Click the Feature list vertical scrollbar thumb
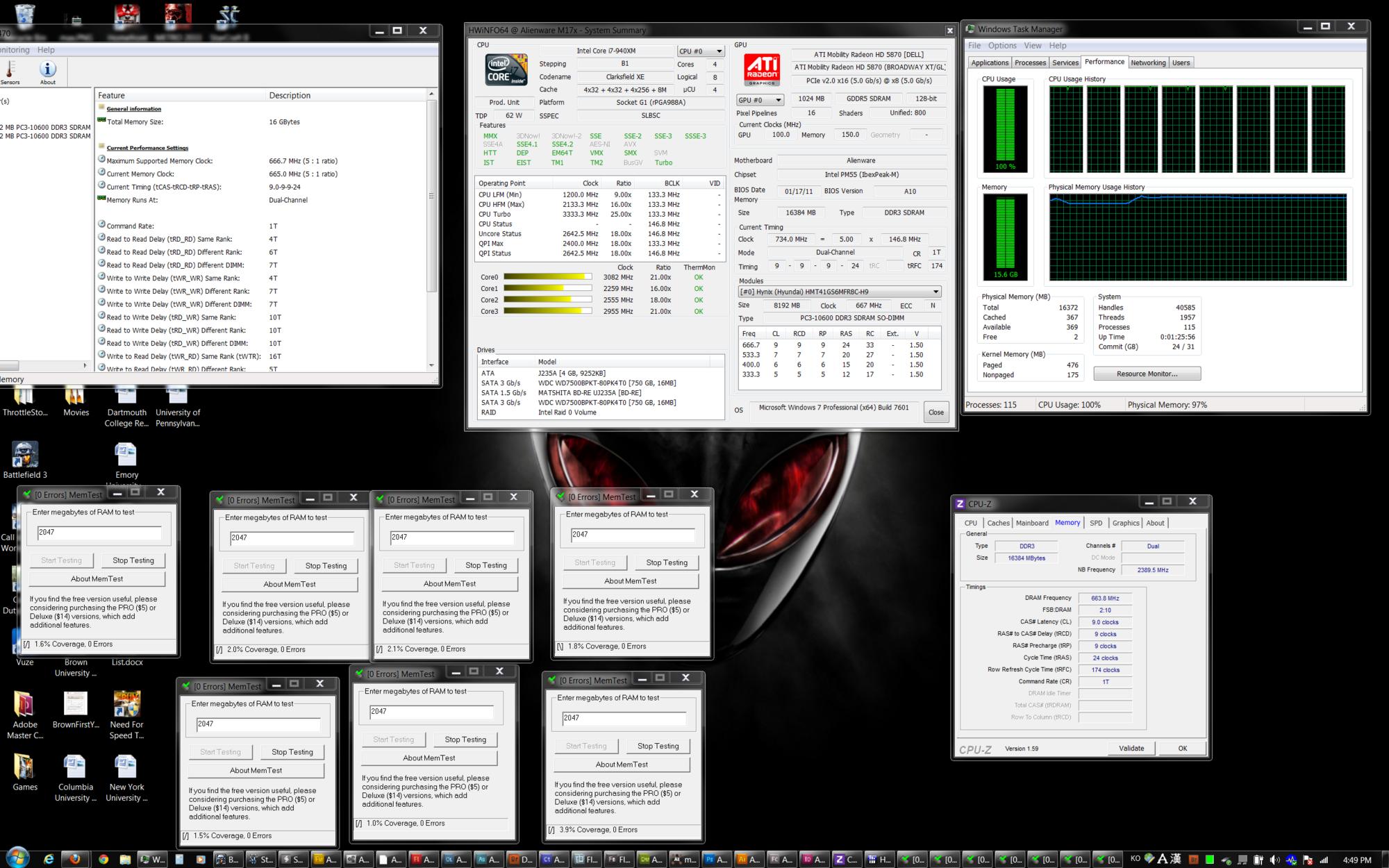 pos(431,196)
